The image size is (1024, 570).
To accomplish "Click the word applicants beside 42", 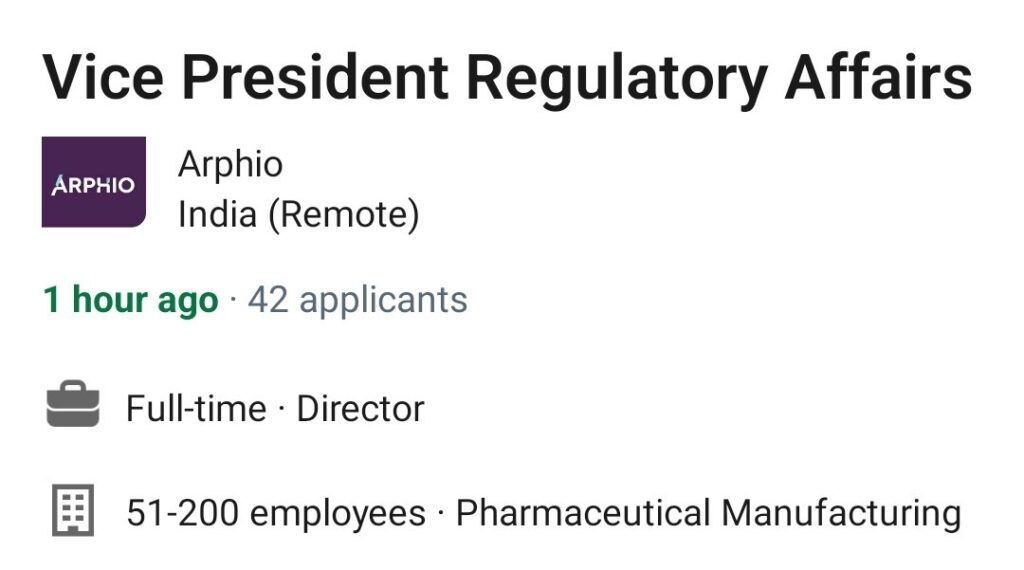I will point(383,301).
